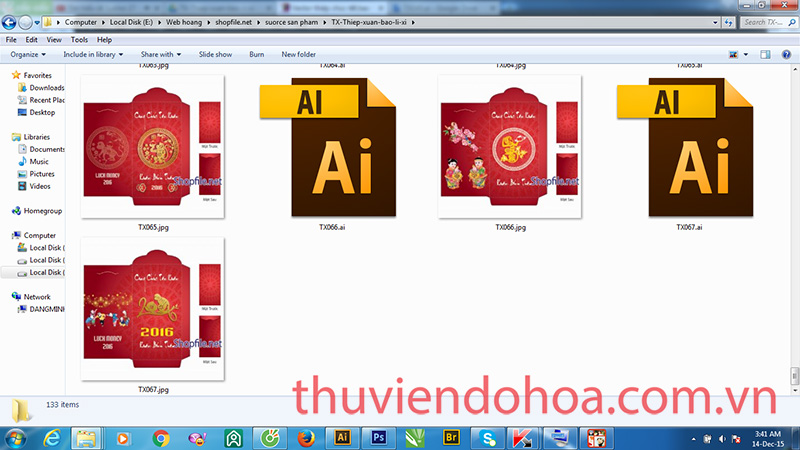Launch Internet Explorer from the taskbar
The image size is (800, 450).
click(x=52, y=438)
